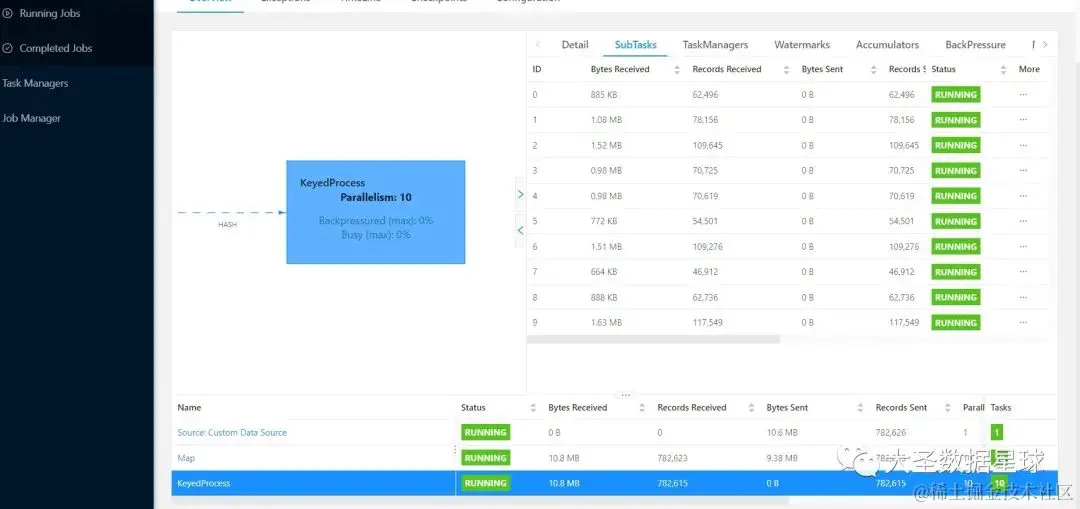Viewport: 1080px width, 509px height.
Task: Click RUNNING badge of KeyedProcess row
Action: (x=486, y=483)
